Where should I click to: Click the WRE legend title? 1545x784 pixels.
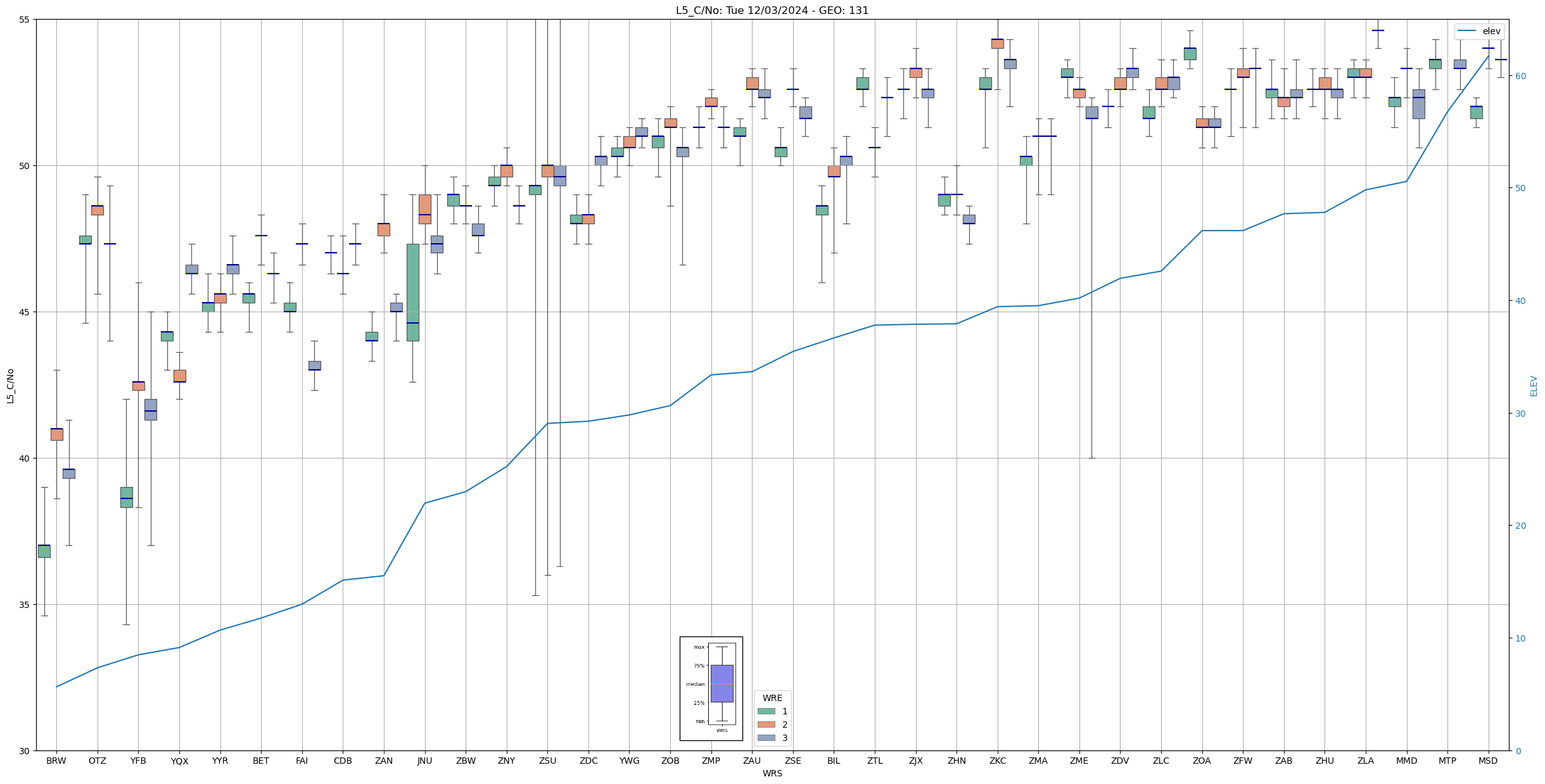(772, 698)
